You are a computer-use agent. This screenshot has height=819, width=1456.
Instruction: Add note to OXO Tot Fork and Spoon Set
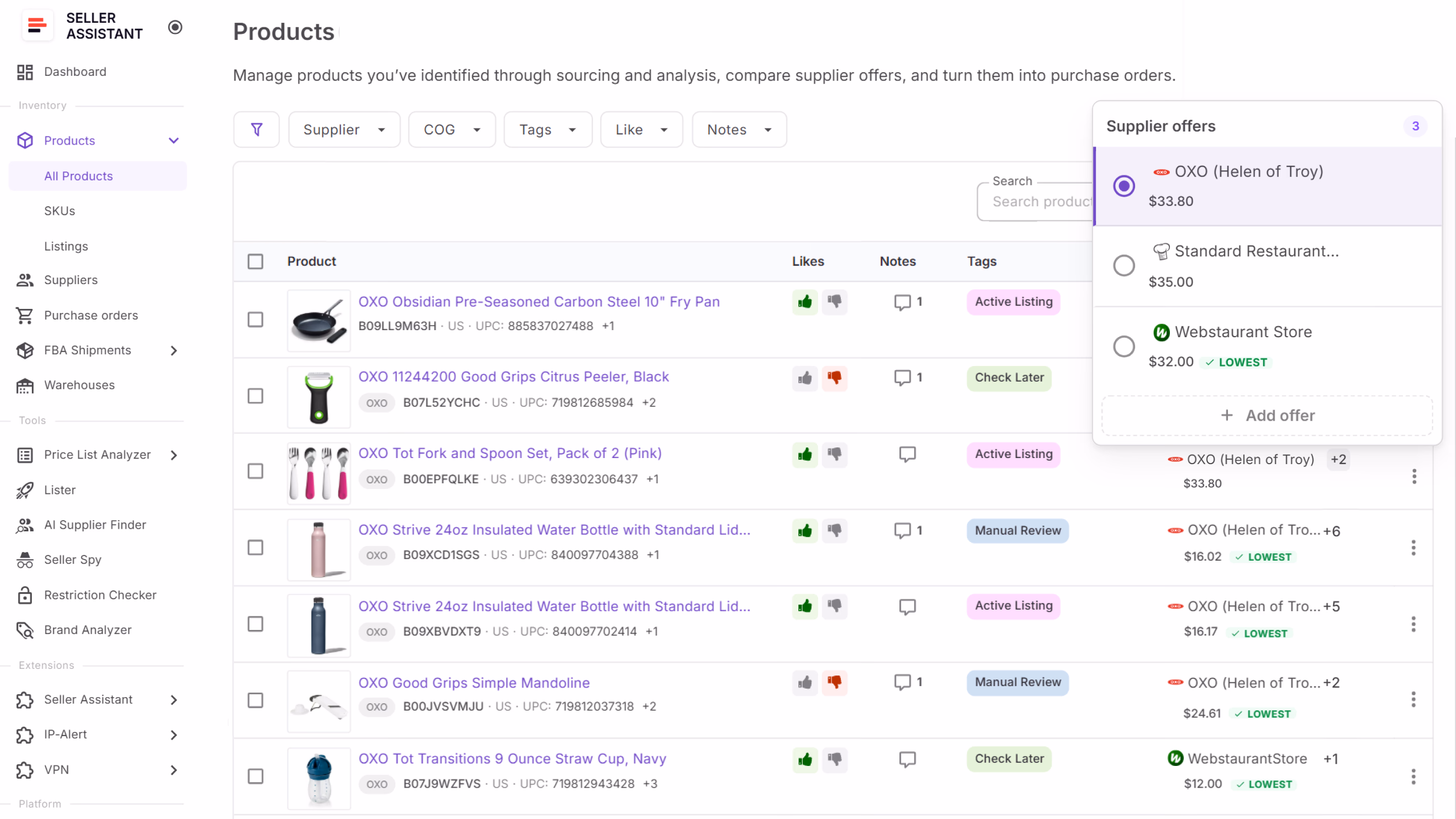pos(907,454)
